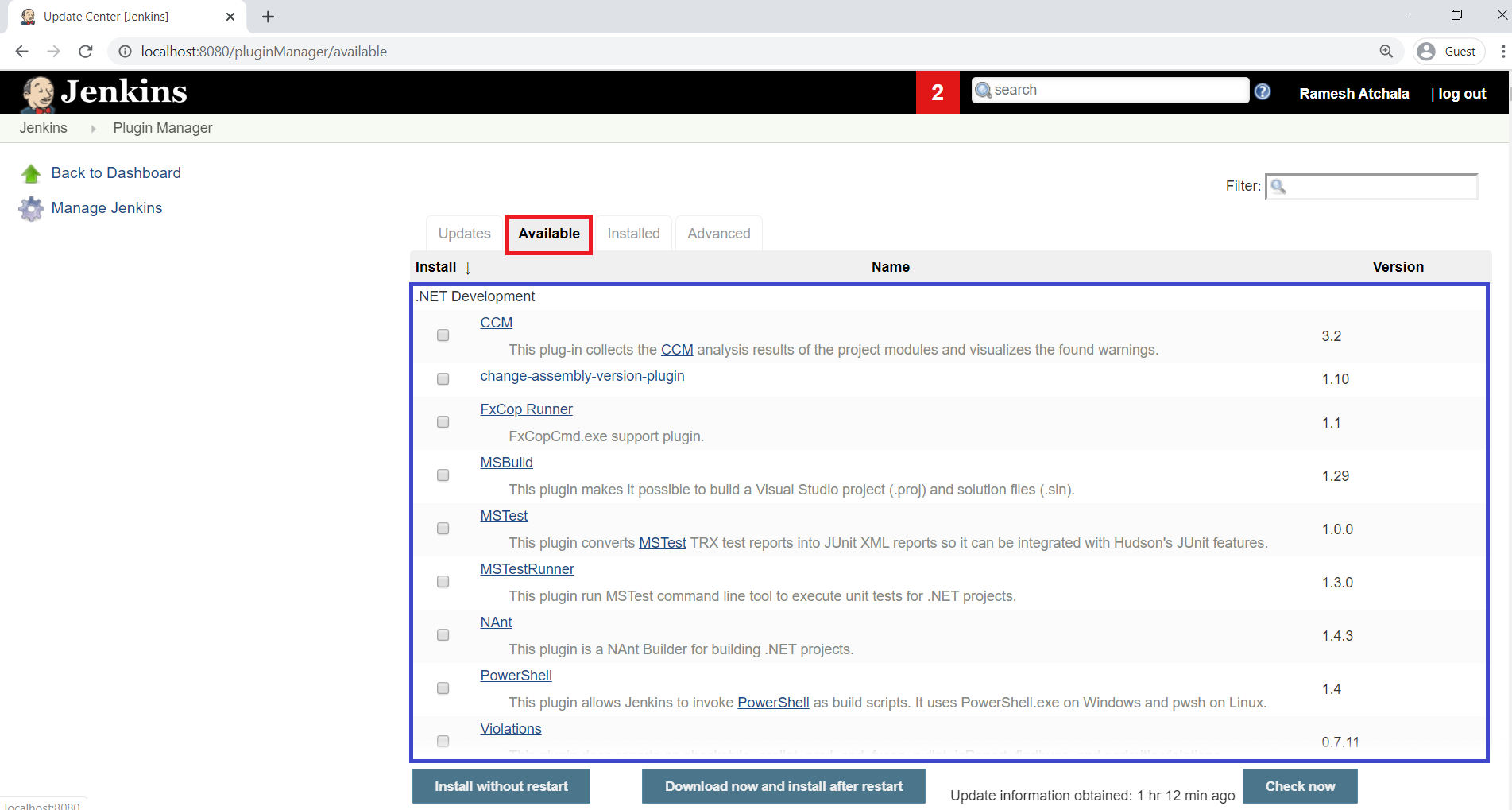
Task: Click the Manage Jenkins gear icon
Action: (x=31, y=208)
